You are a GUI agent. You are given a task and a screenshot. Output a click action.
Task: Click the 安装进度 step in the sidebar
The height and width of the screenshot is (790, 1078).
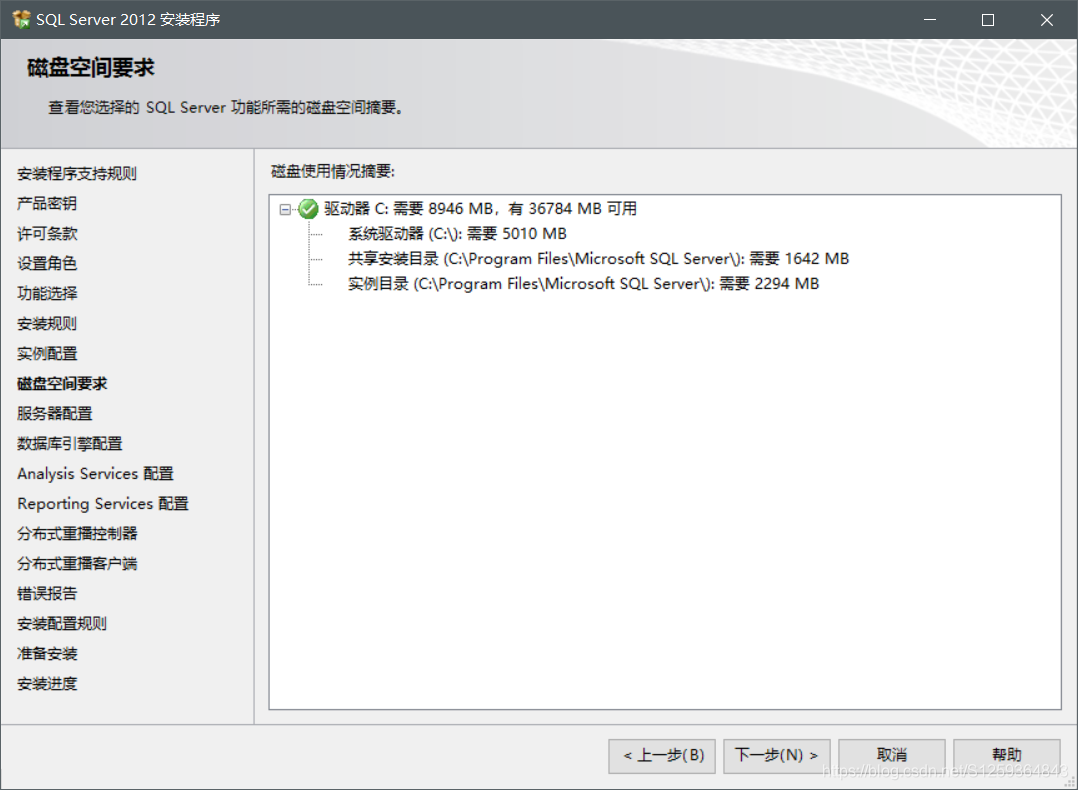coord(47,683)
